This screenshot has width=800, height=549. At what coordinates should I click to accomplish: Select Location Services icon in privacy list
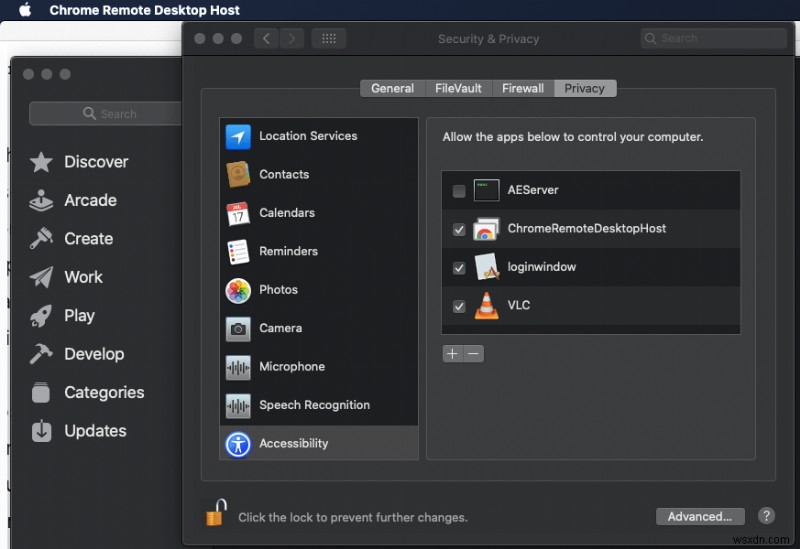(x=238, y=137)
